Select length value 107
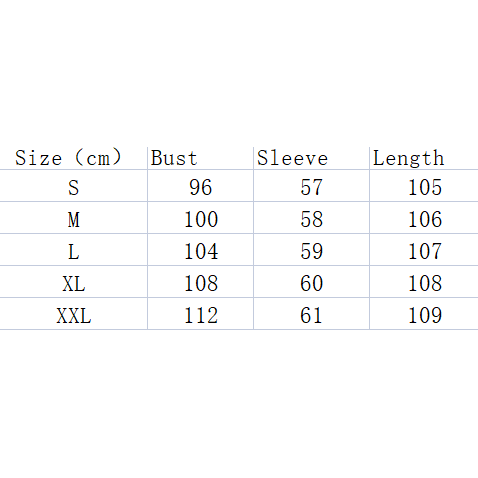Screen dimensions: 478x478 click(x=424, y=250)
